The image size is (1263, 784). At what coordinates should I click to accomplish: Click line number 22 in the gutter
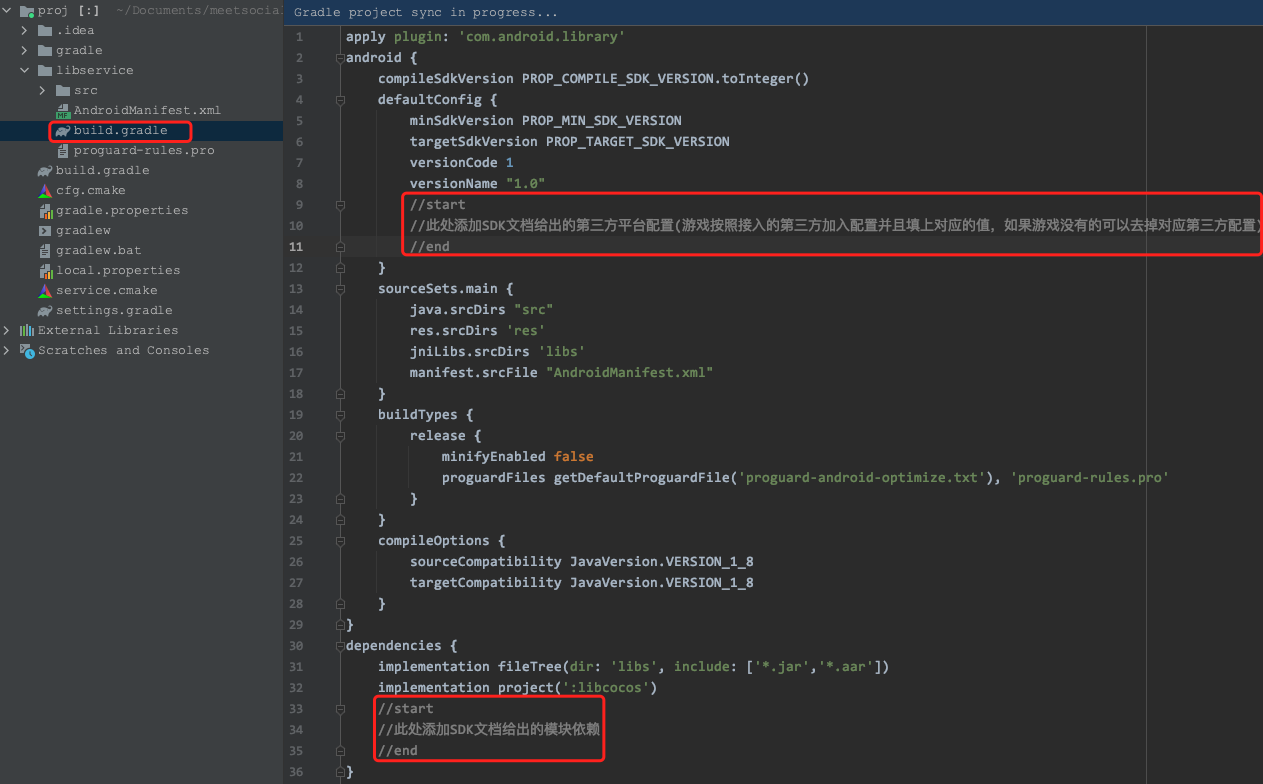click(296, 478)
